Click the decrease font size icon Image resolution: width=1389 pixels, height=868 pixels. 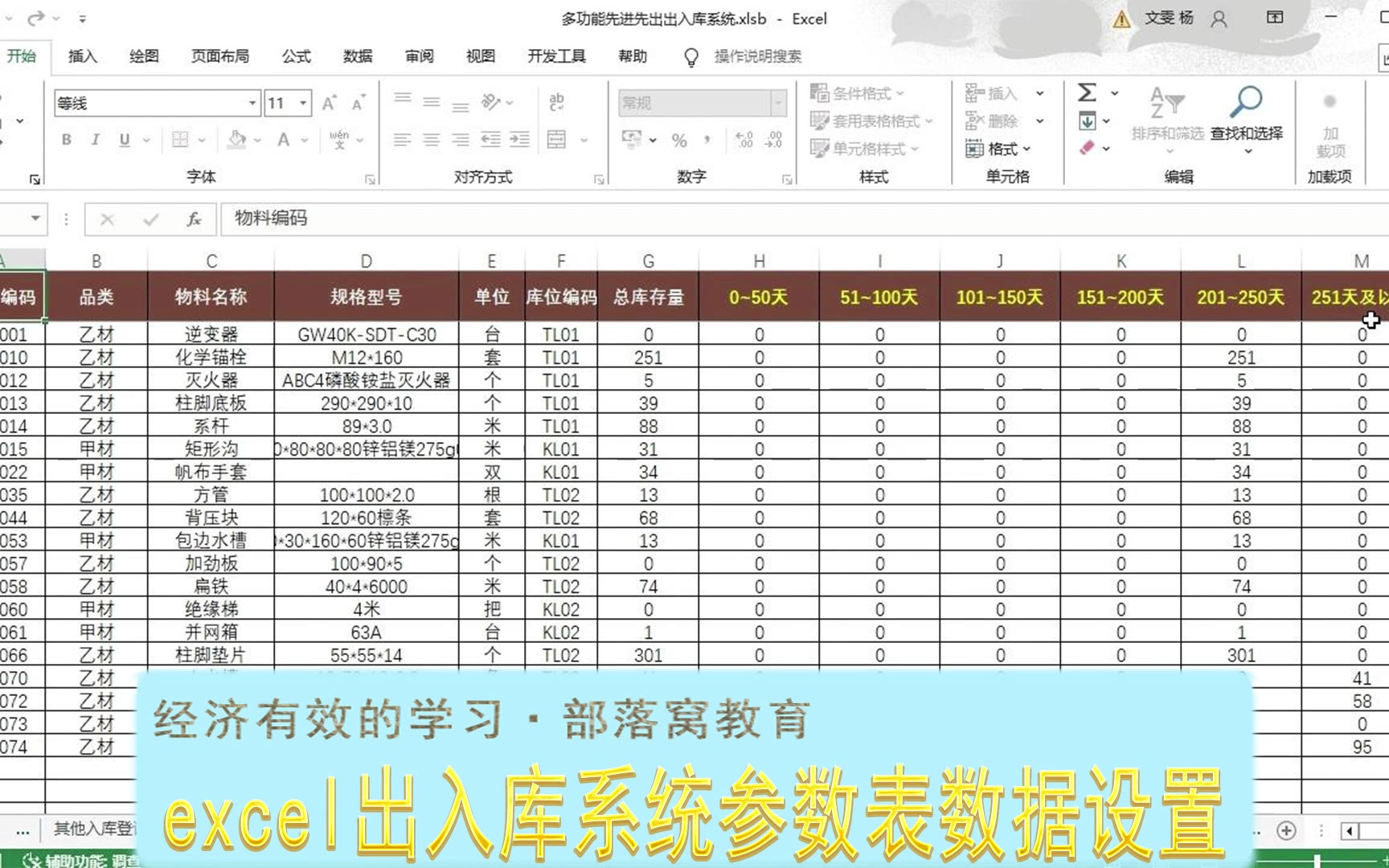(359, 103)
